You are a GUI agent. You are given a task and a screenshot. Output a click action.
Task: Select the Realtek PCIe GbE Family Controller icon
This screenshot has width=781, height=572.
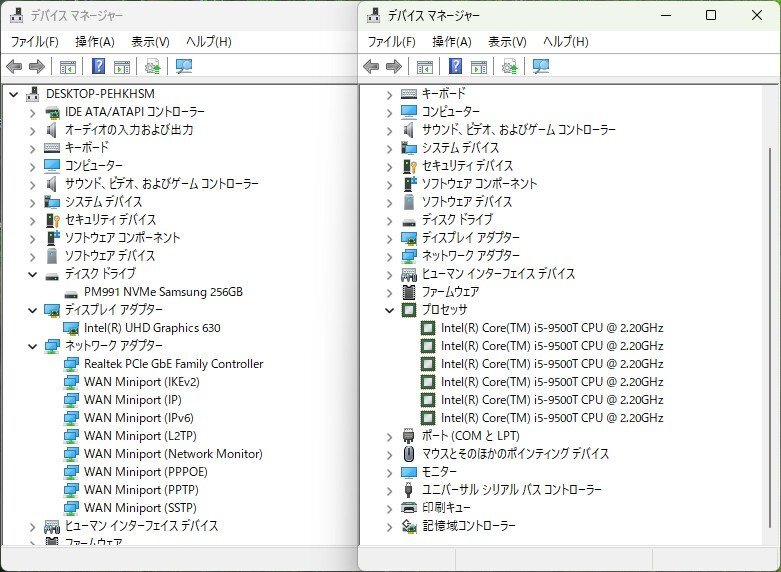(71, 364)
